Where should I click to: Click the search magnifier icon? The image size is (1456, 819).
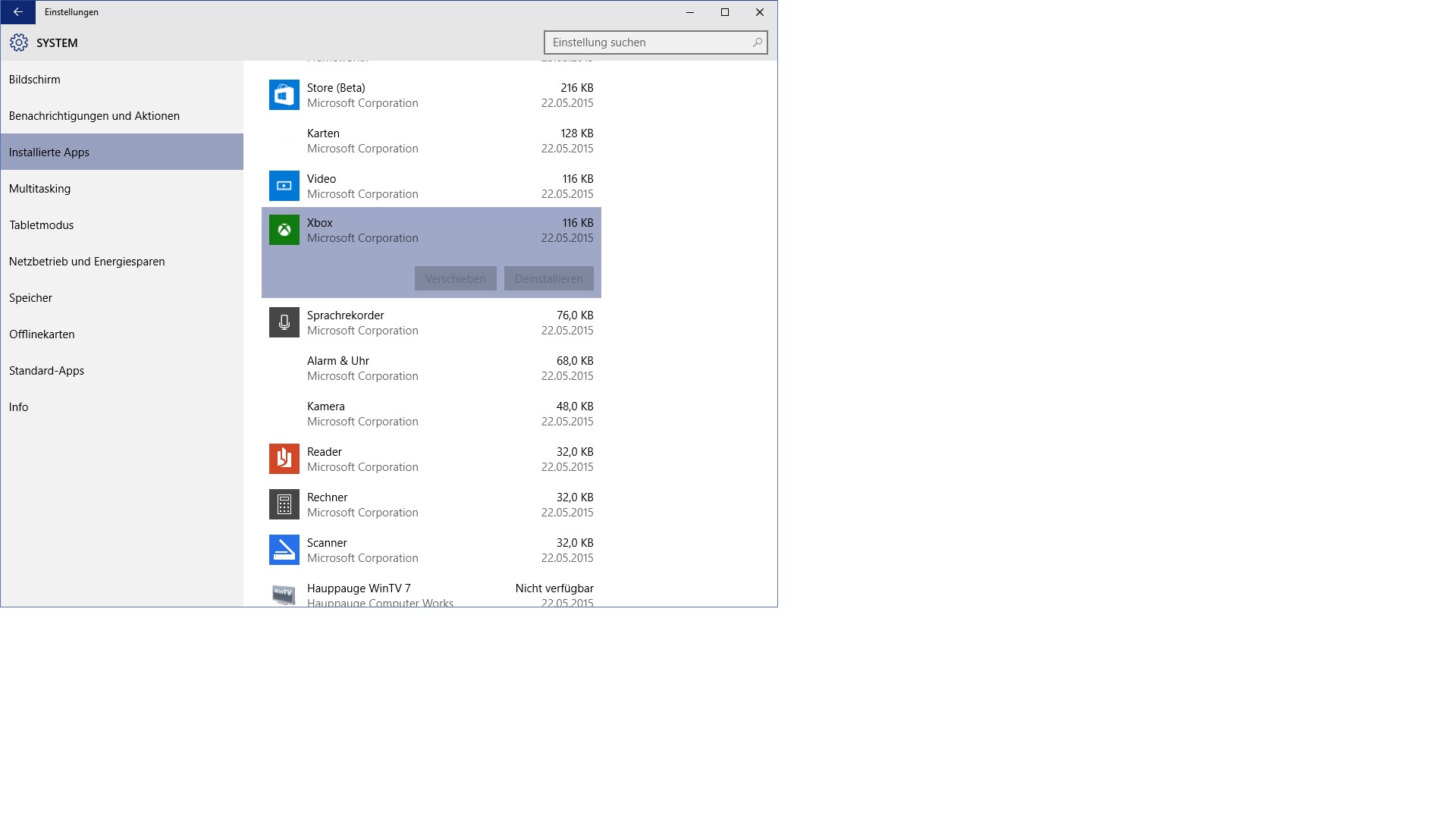pos(757,42)
